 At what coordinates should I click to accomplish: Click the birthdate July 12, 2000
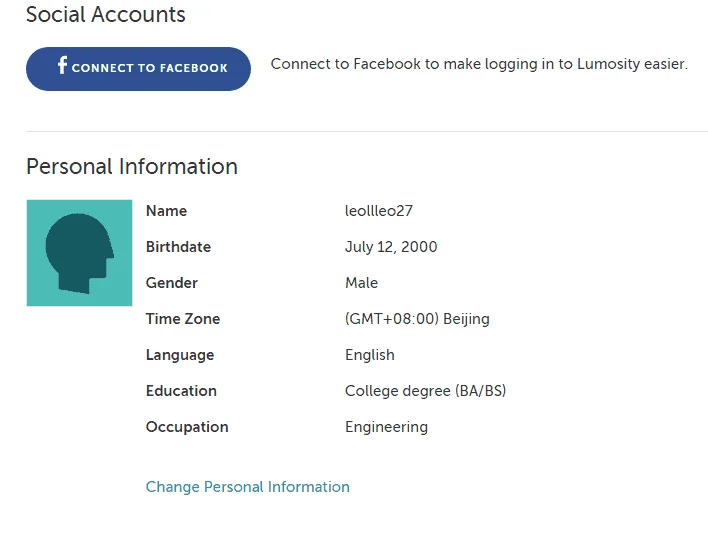tap(391, 247)
